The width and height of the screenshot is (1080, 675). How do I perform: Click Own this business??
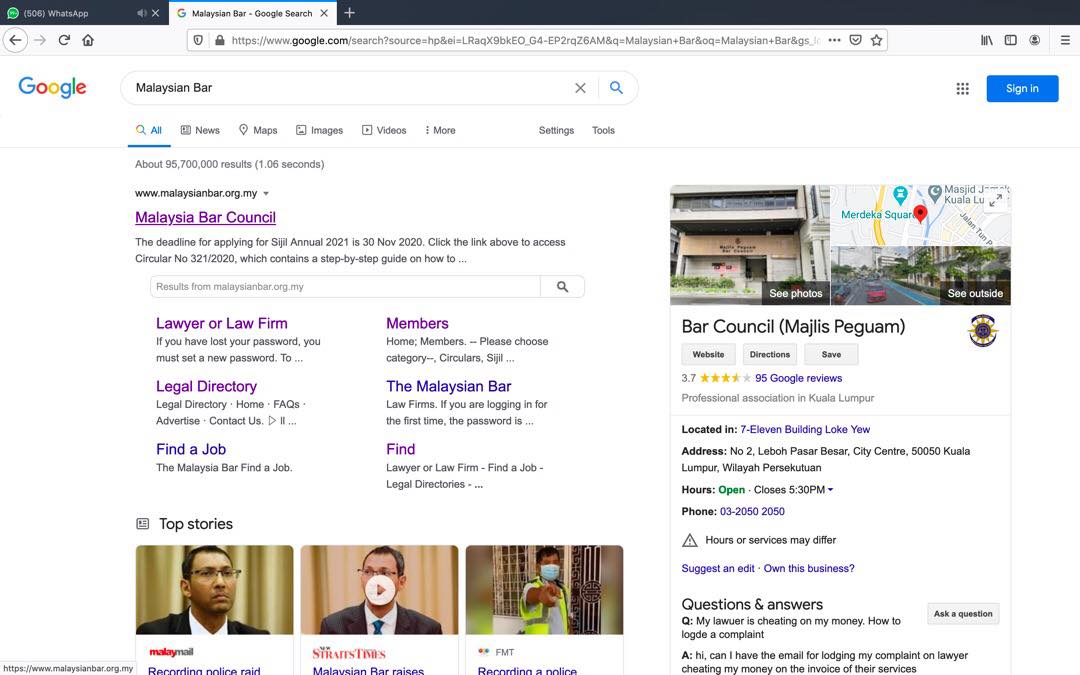[x=809, y=568]
